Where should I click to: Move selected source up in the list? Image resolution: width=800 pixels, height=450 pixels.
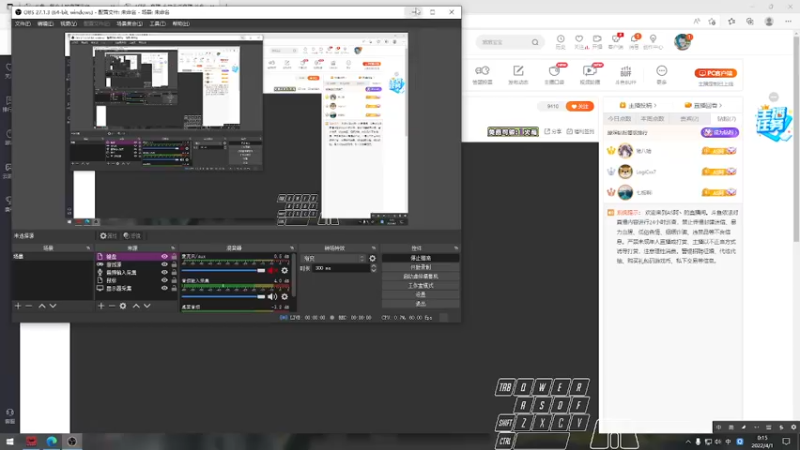point(136,306)
